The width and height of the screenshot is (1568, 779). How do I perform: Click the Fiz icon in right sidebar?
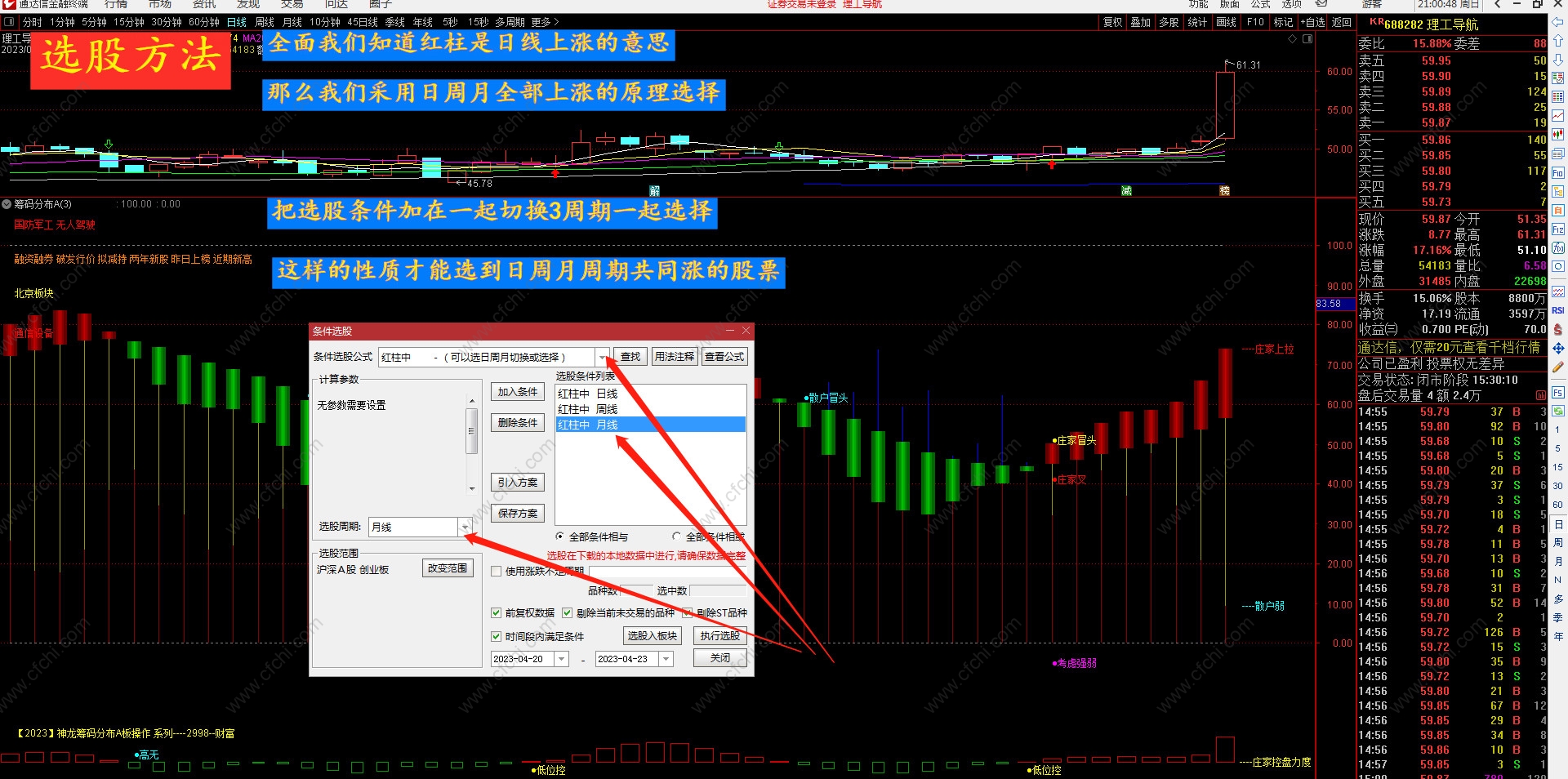coord(1558,228)
